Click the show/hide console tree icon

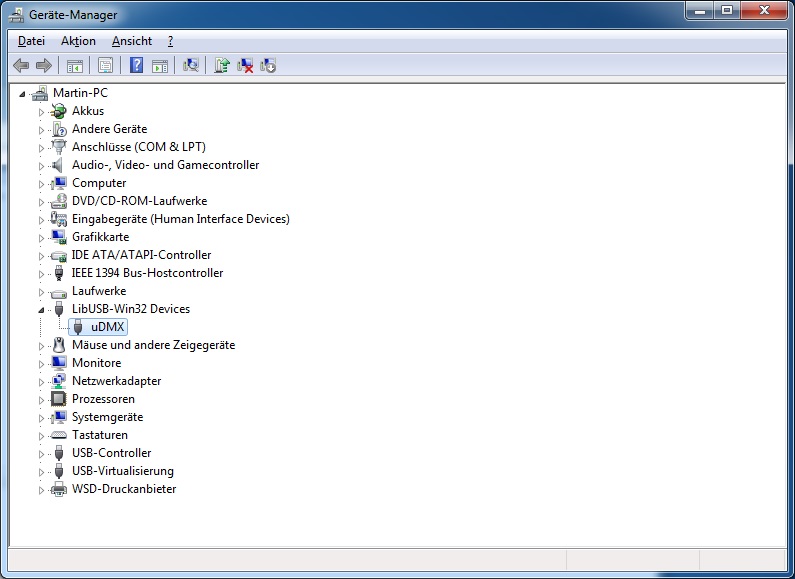coord(75,65)
